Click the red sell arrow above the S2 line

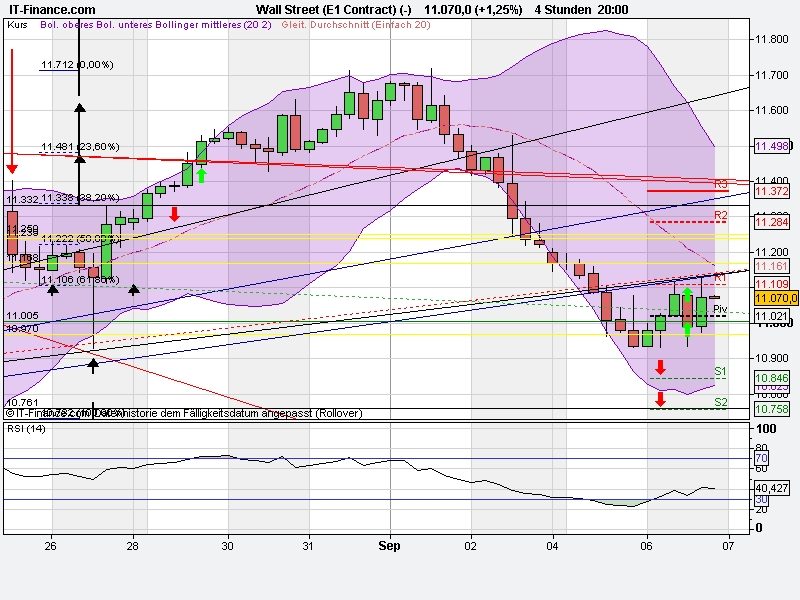coord(661,397)
